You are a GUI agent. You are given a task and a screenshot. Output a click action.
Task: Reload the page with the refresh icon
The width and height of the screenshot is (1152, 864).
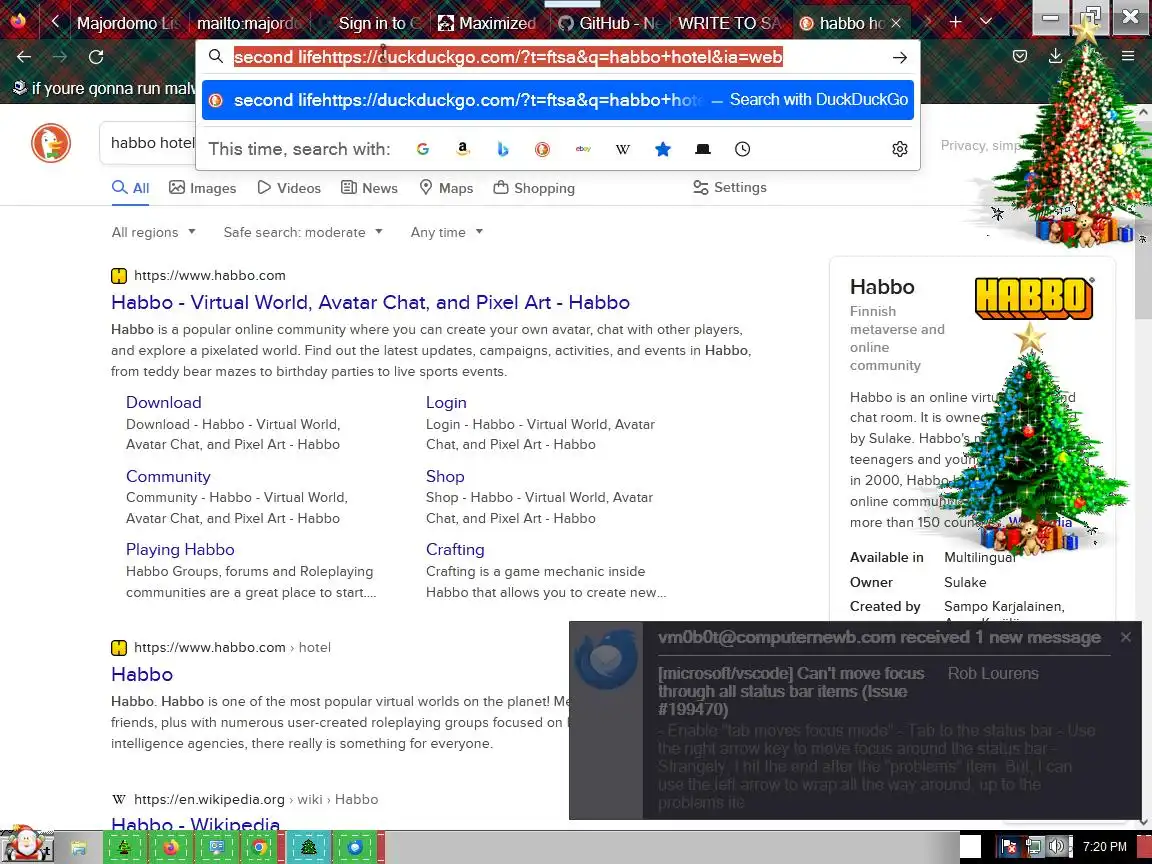96,57
